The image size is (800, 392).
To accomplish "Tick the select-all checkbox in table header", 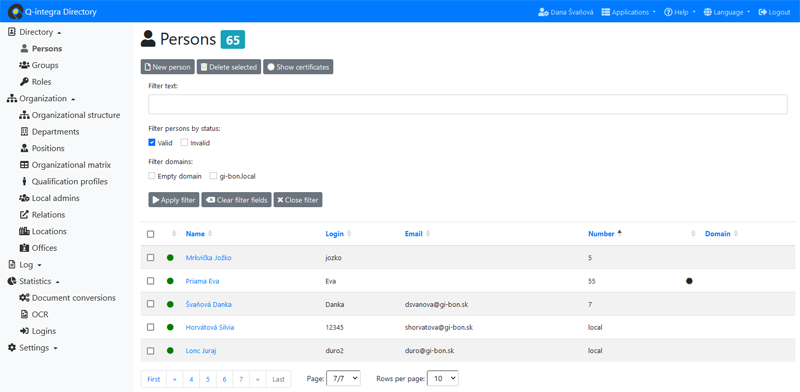I will (x=151, y=234).
